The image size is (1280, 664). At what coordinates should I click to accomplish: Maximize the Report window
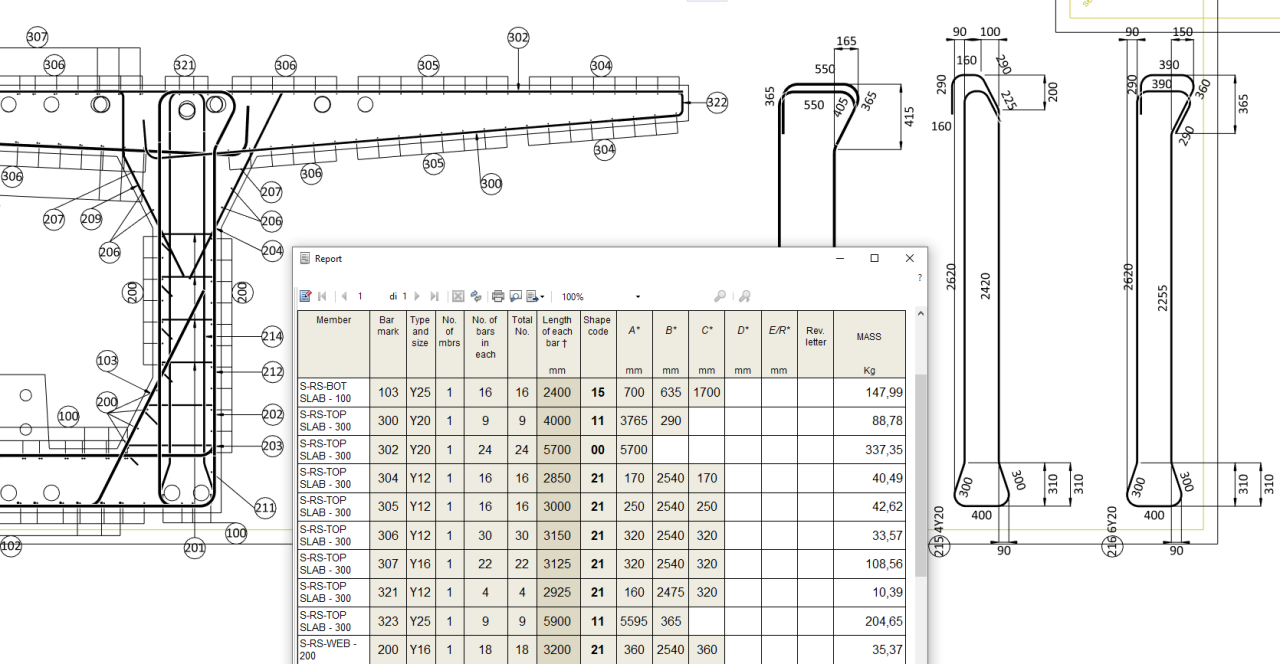pos(874,258)
